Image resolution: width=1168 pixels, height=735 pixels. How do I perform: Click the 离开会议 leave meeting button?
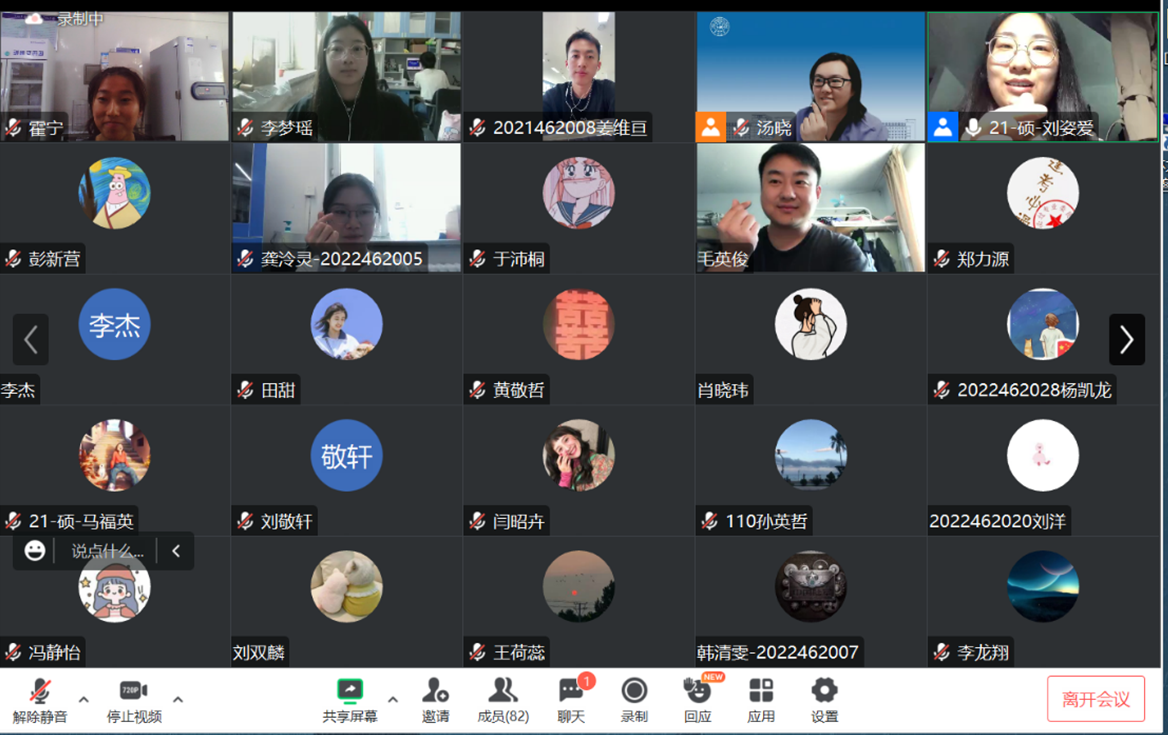(1095, 699)
